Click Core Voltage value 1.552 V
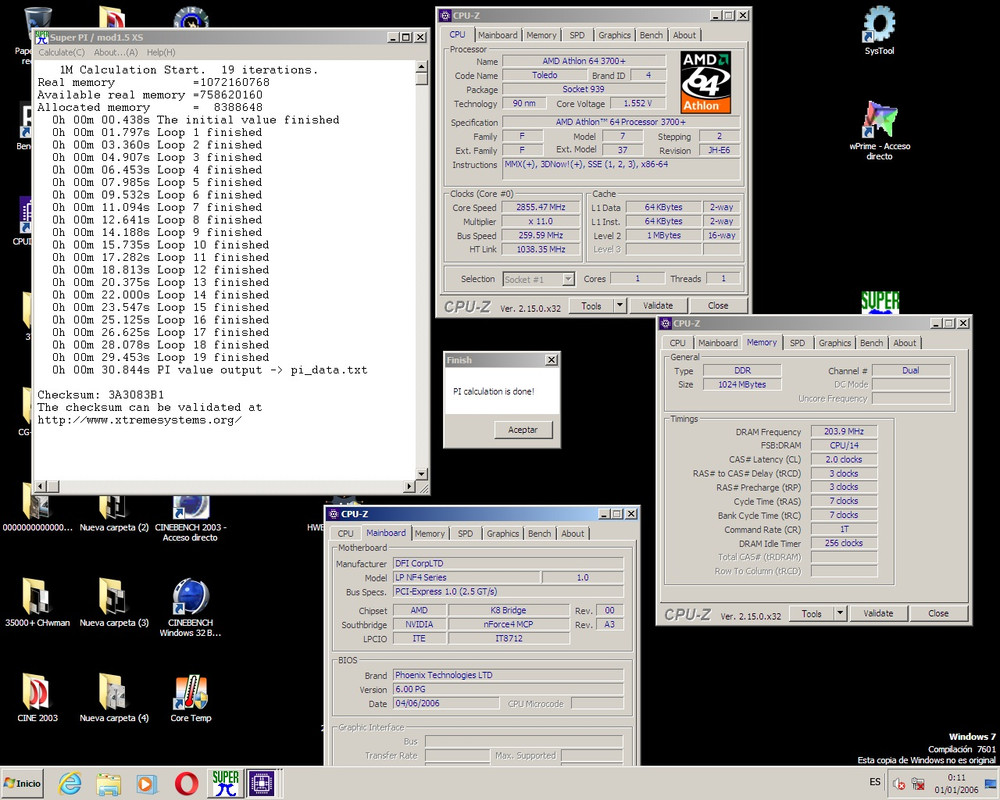This screenshot has width=1000, height=800. pyautogui.click(x=638, y=103)
